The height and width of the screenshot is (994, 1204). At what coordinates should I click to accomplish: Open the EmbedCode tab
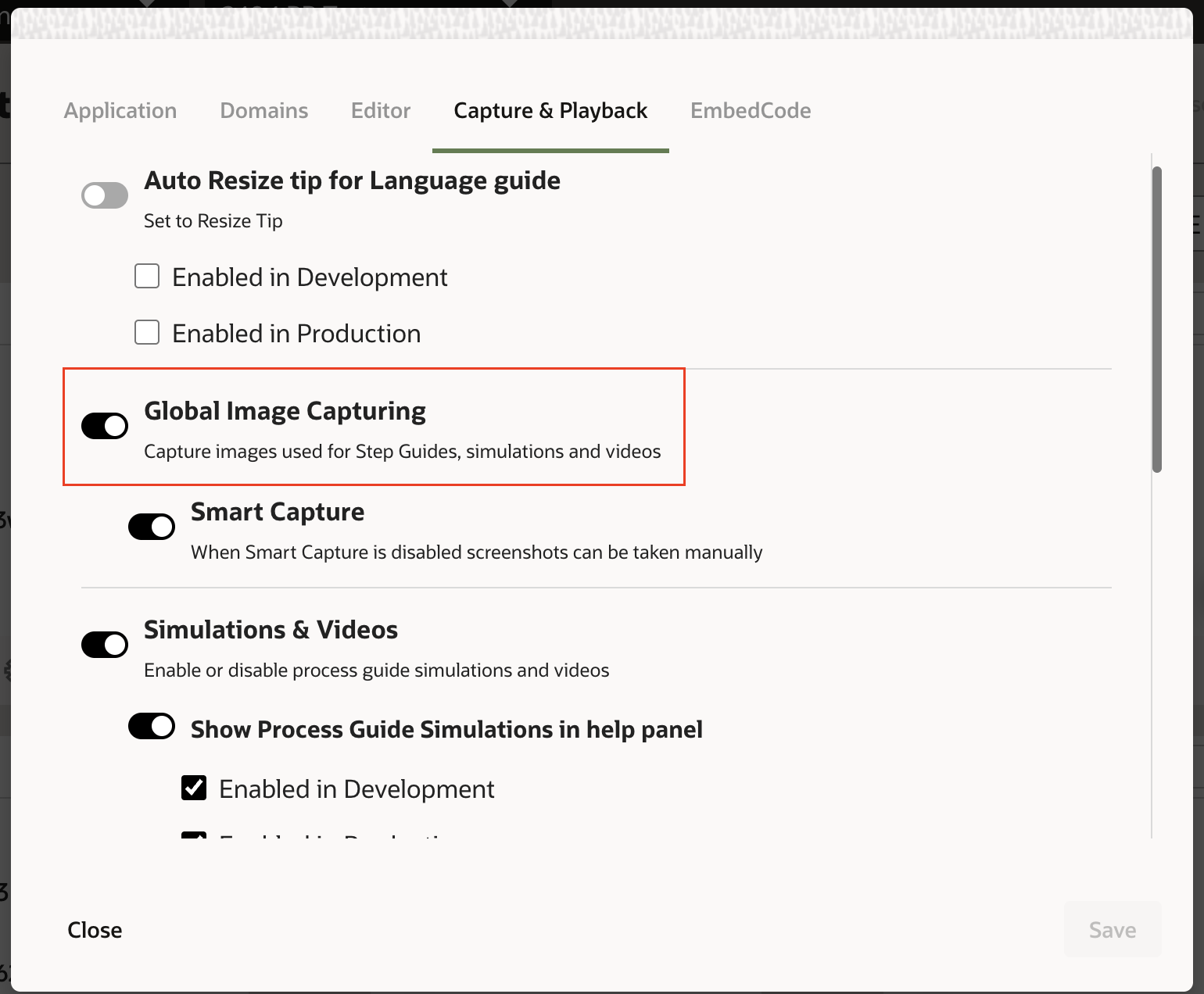pos(751,111)
